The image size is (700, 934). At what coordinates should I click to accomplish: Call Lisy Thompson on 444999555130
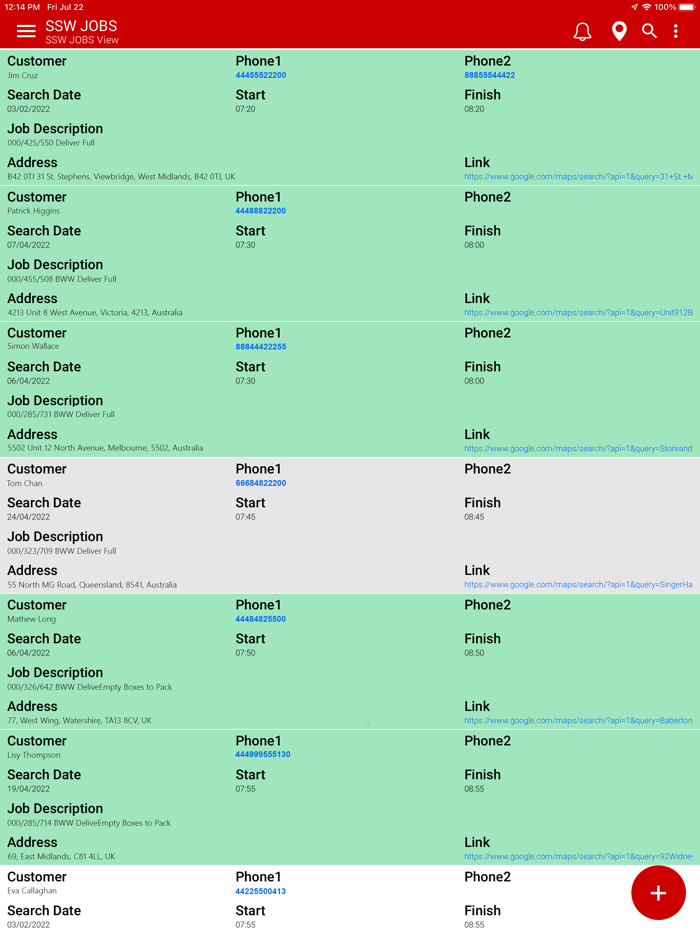pos(262,755)
